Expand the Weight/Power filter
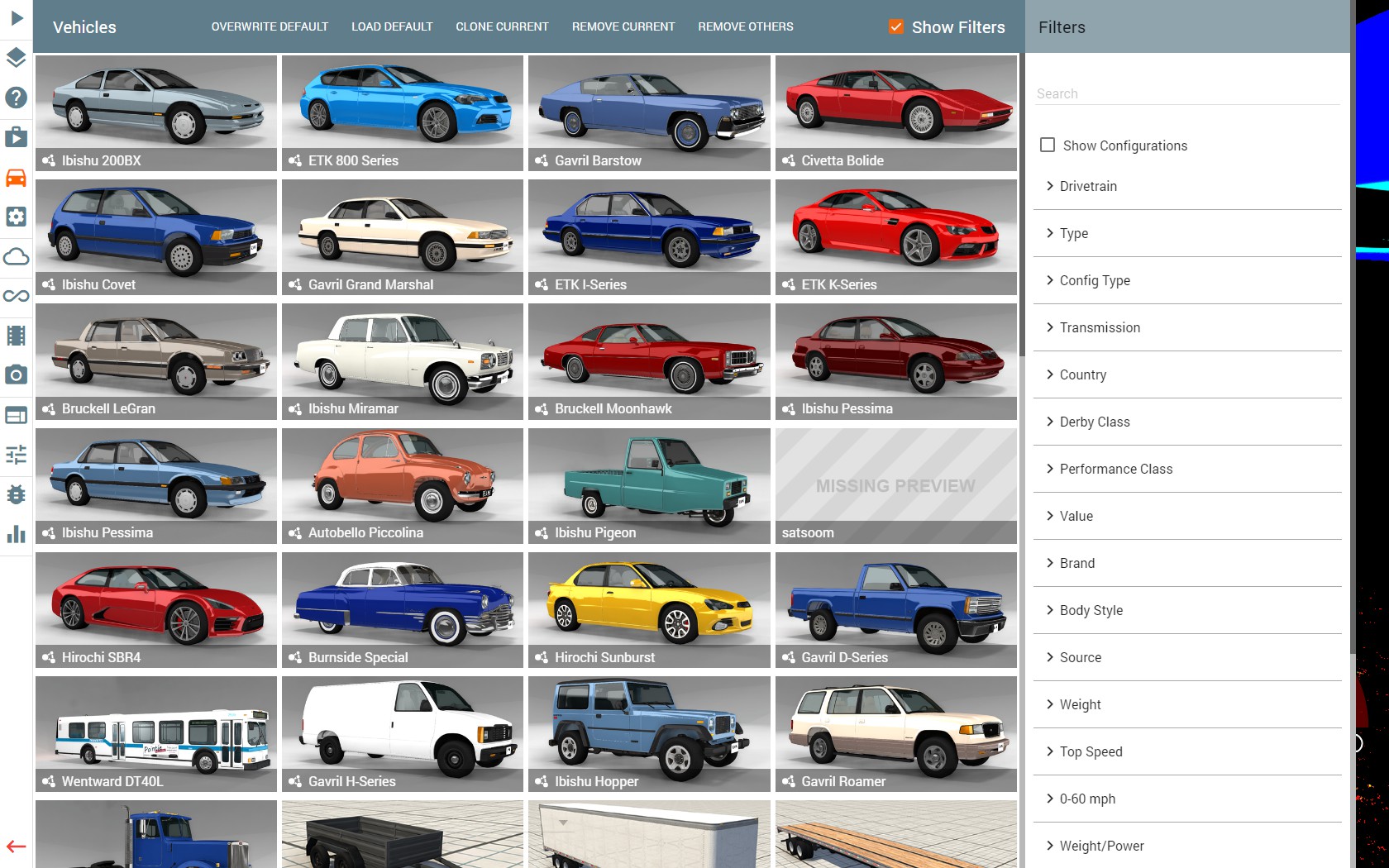This screenshot has width=1389, height=868. pyautogui.click(x=1187, y=846)
